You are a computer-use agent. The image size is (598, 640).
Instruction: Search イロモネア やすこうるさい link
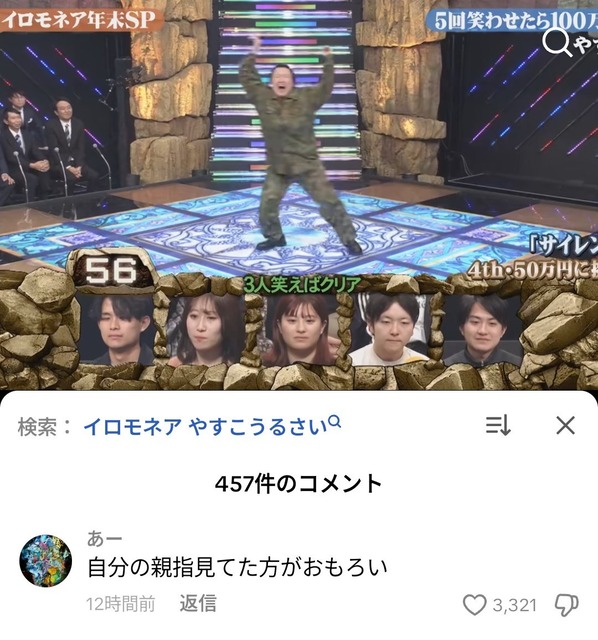click(x=206, y=427)
